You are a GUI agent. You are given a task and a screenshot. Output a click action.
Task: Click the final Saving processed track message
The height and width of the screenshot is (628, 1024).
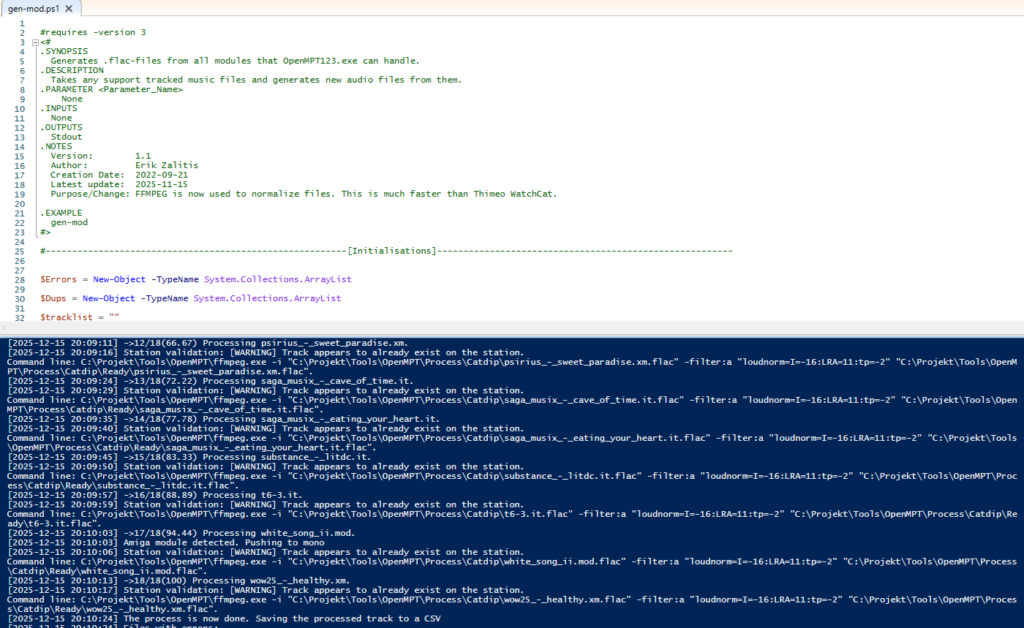click(250, 618)
